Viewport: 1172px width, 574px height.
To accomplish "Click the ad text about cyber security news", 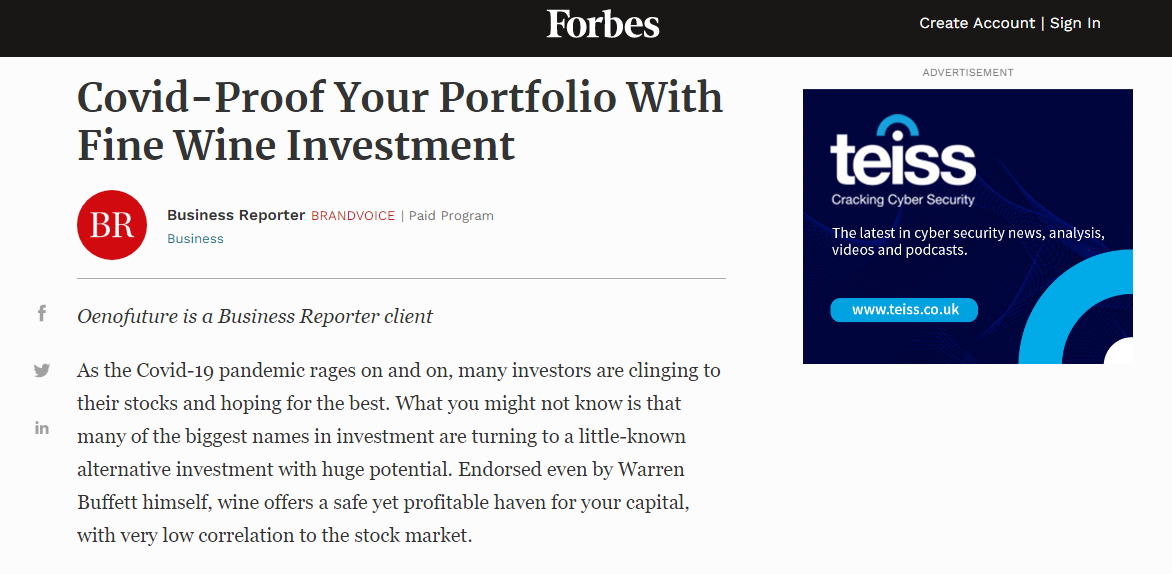I will (968, 241).
